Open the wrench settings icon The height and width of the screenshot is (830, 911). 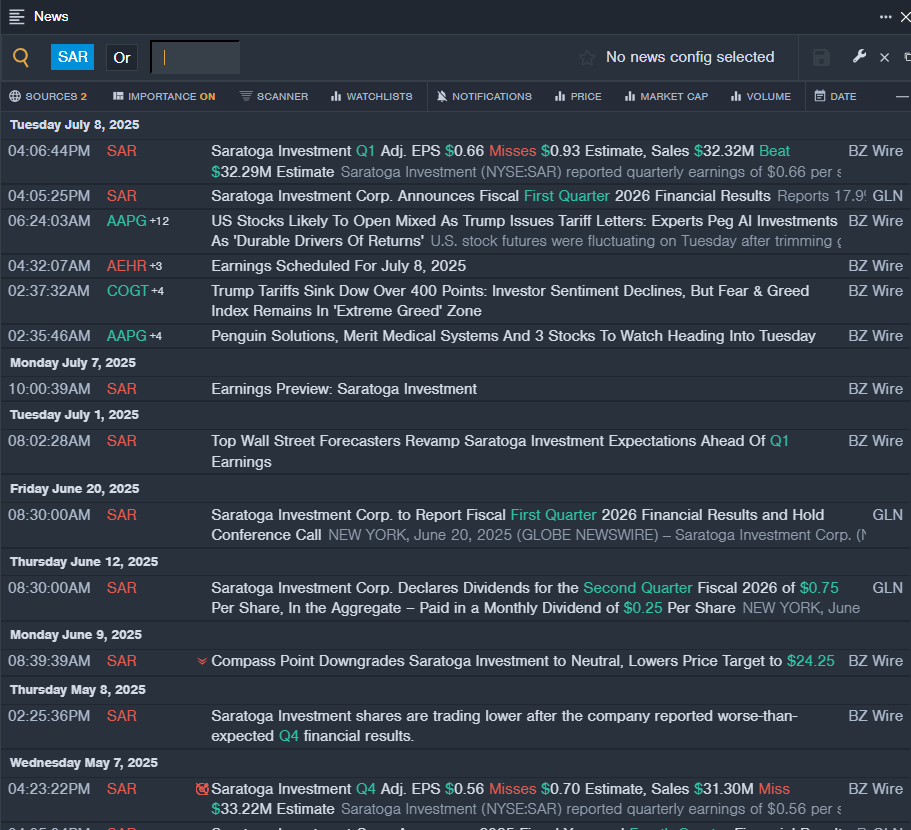(x=859, y=56)
